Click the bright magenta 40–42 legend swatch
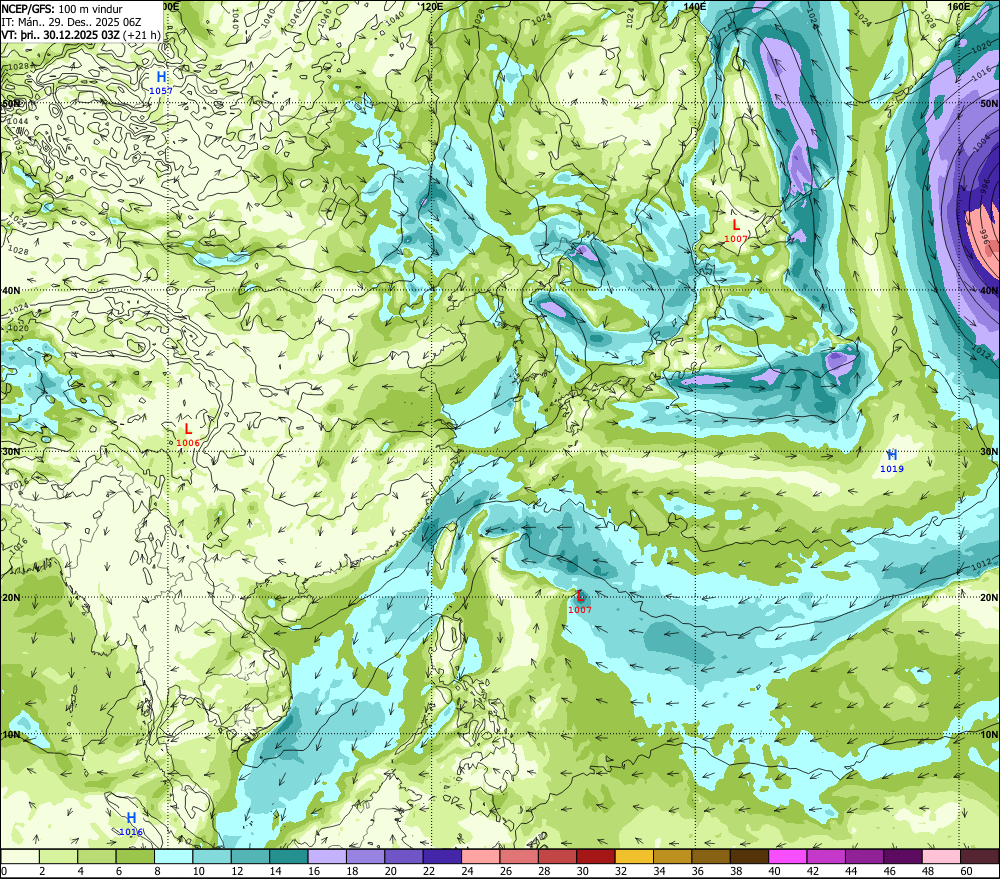Viewport: 1000px width, 879px height. pyautogui.click(x=788, y=856)
